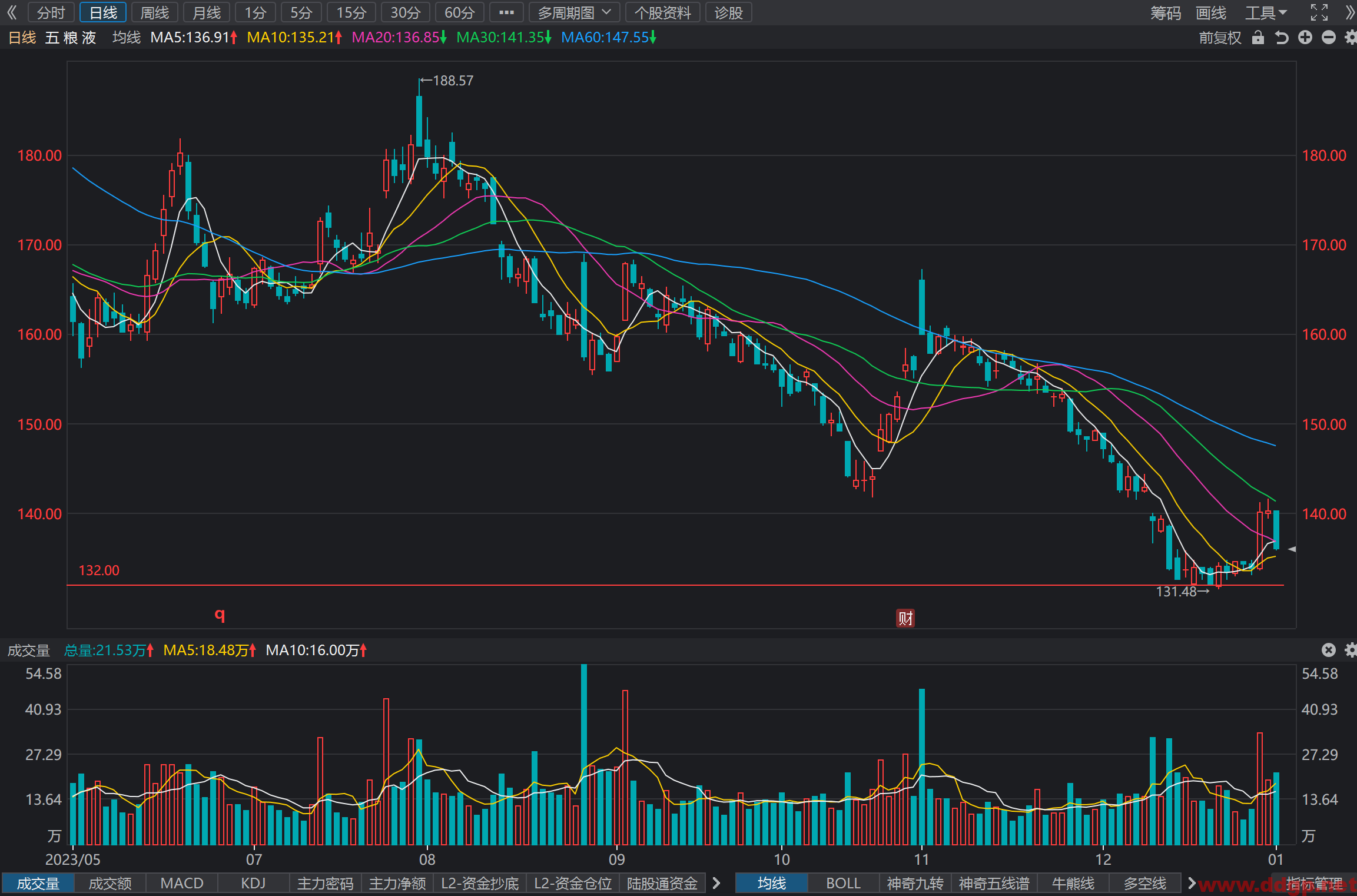Select KDJ indicator tab
1357x896 pixels.
click(x=253, y=883)
